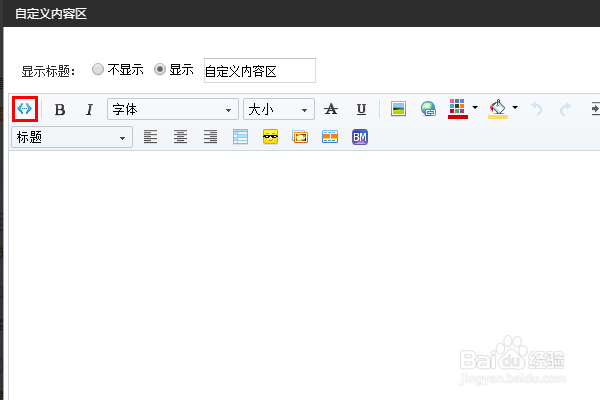600x400 pixels.
Task: Redo the last edit
Action: (565, 109)
